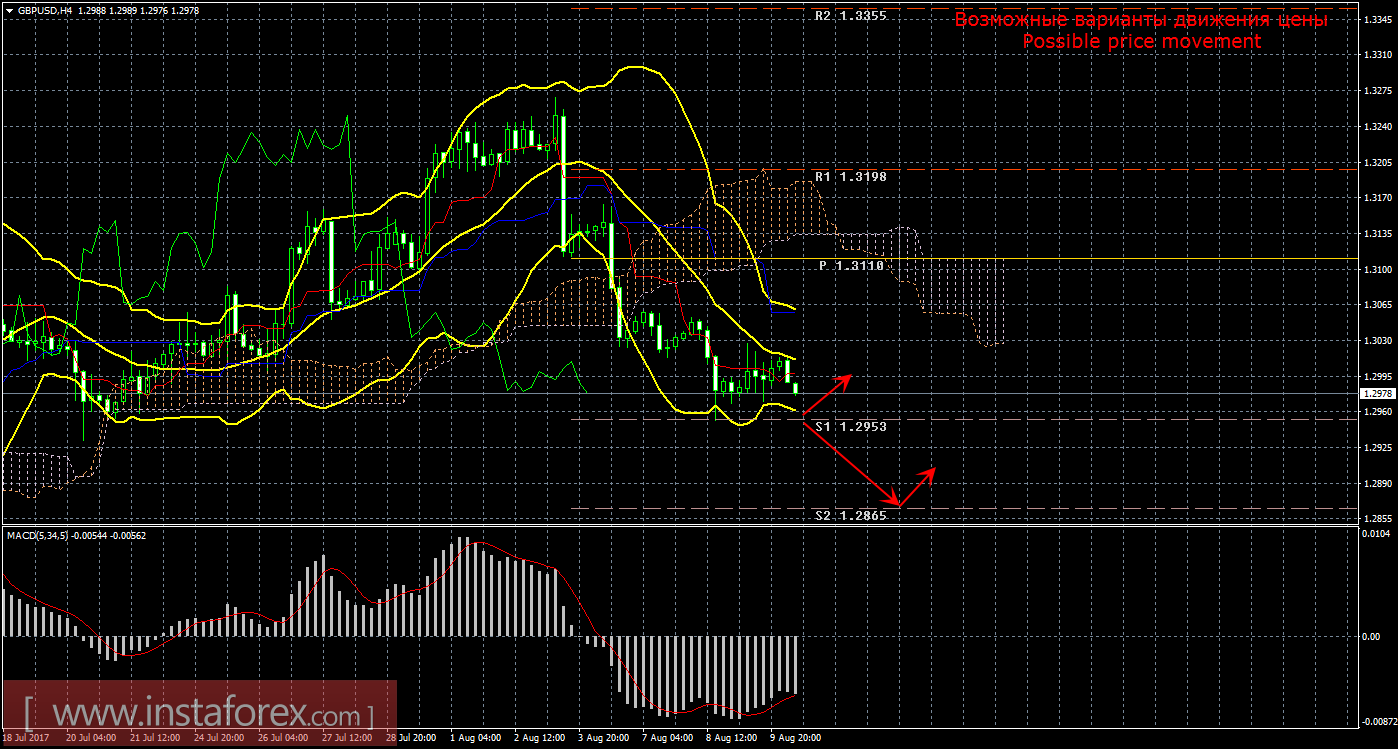Click the current price tag 1.2978
Screen dimensions: 1398x749
pos(1377,394)
